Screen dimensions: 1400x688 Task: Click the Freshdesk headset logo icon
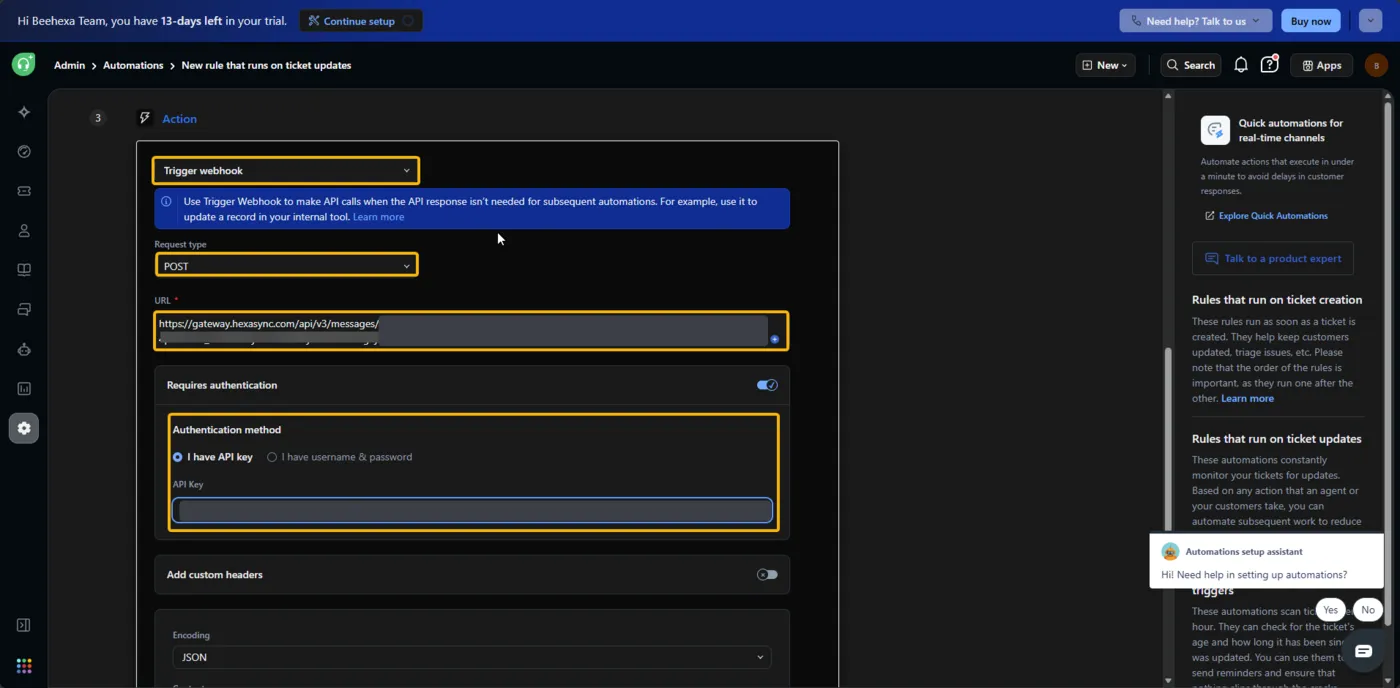tap(23, 65)
